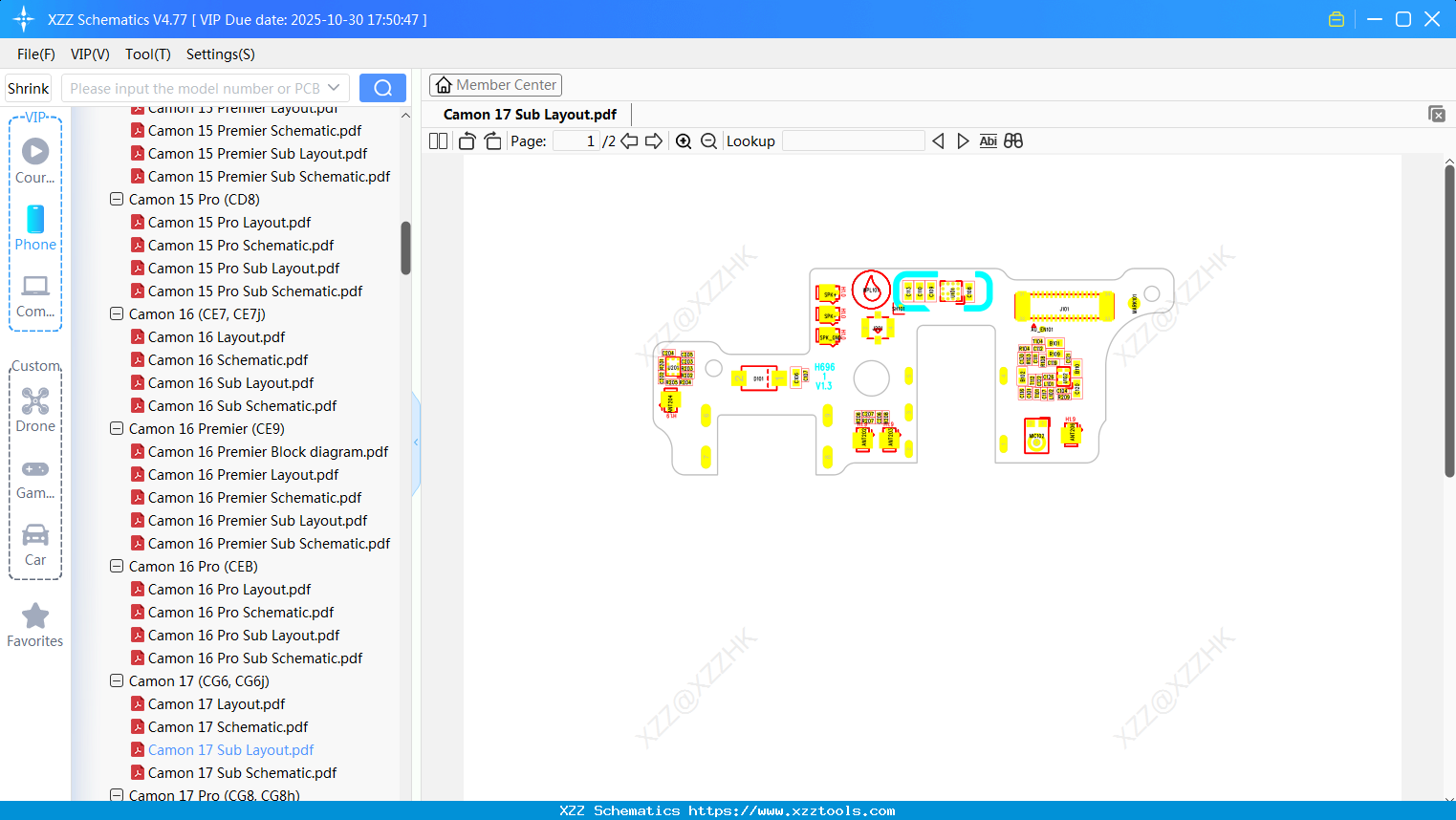The height and width of the screenshot is (820, 1456).
Task: Click the Shrink button
Action: (x=29, y=88)
